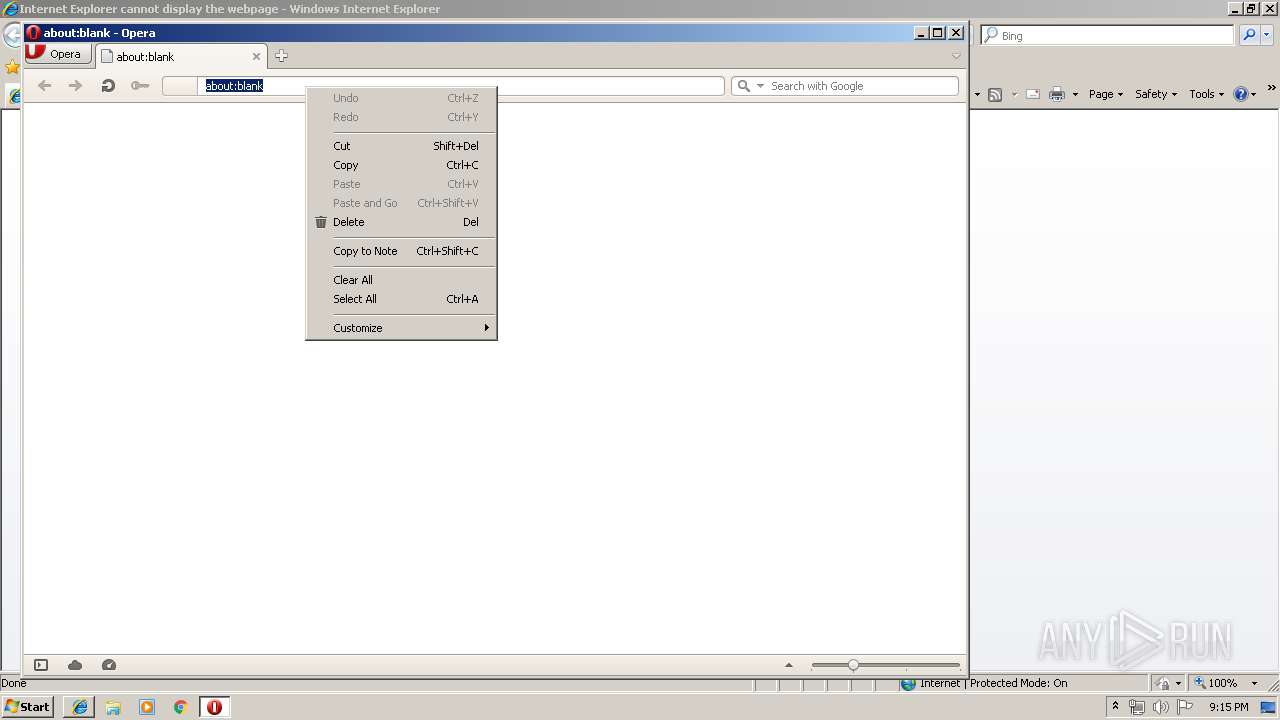The width and height of the screenshot is (1280, 720).
Task: Open IE search provider dropdown arrow
Action: tap(1267, 35)
